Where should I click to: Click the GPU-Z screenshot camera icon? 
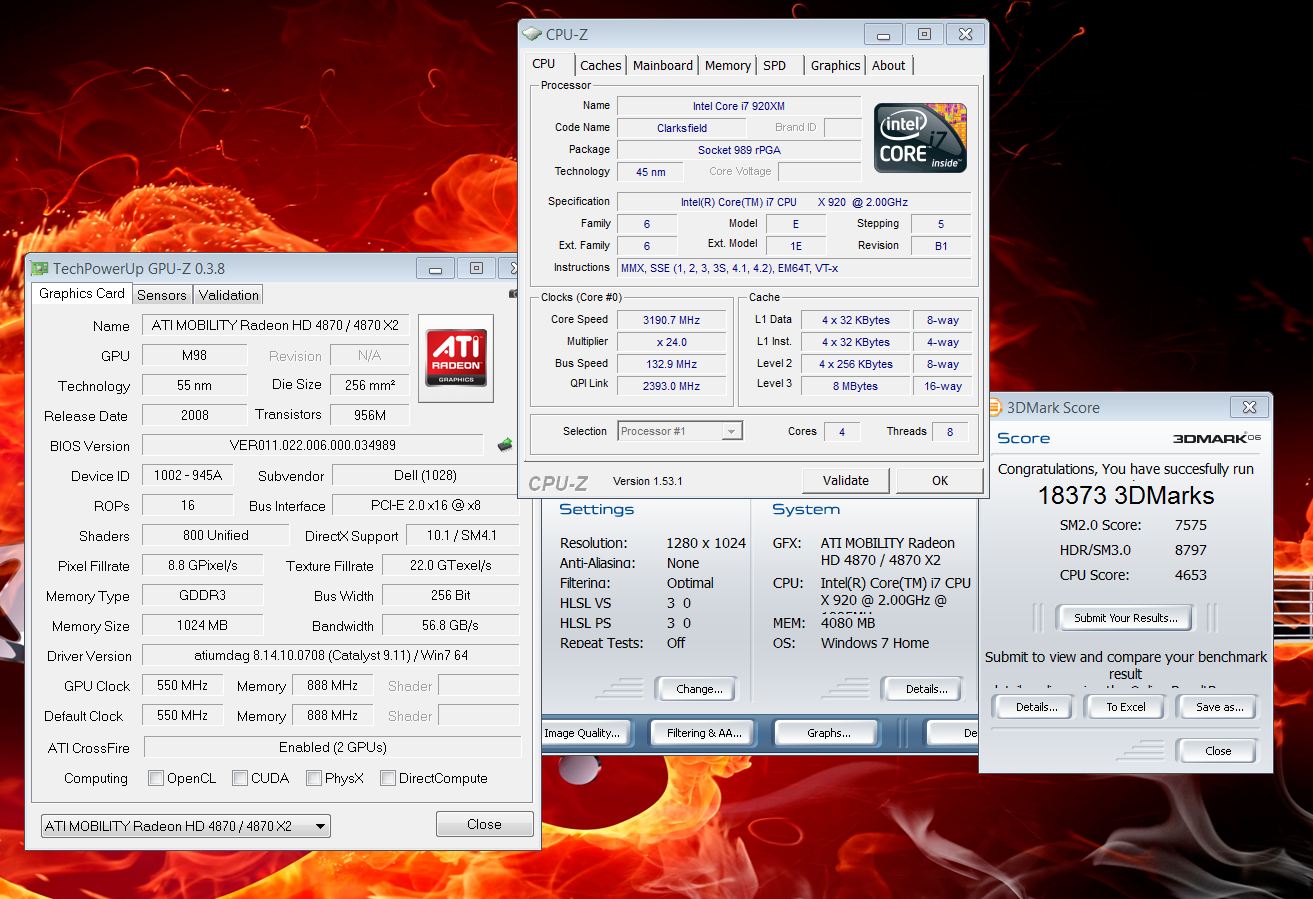coord(514,294)
